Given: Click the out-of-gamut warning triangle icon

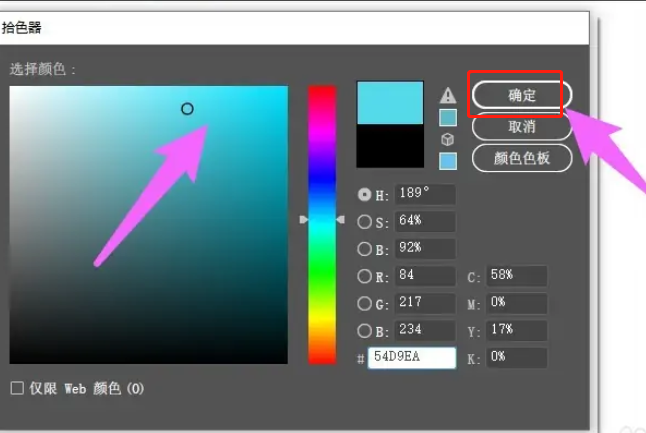Looking at the screenshot, I should click(448, 95).
